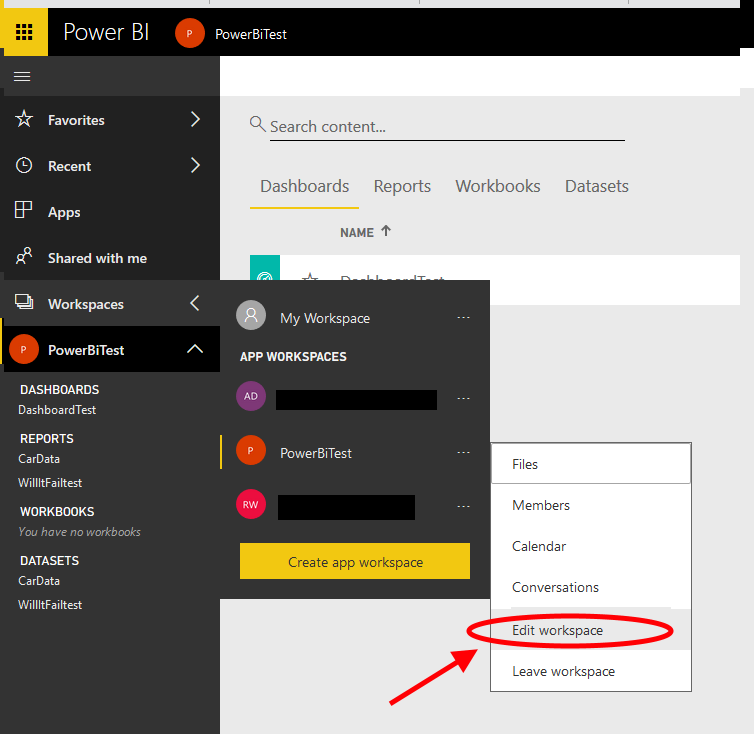
Task: Collapse the PowerBiTest workspace chevron
Action: pos(195,349)
